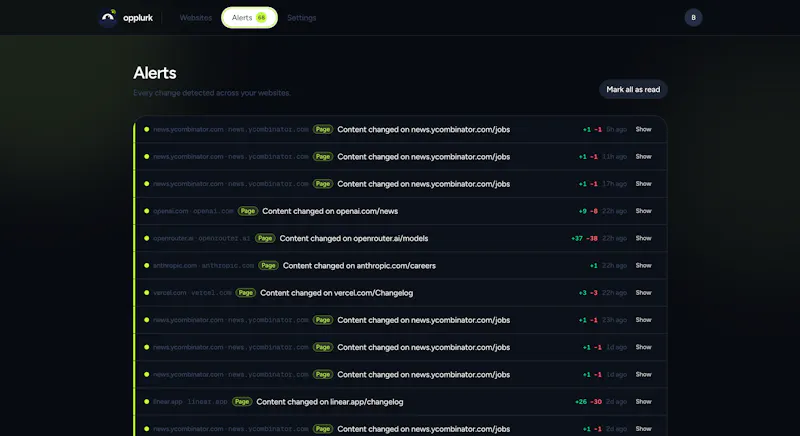The height and width of the screenshot is (436, 800).
Task: Open the Websites tab
Action: click(x=195, y=18)
